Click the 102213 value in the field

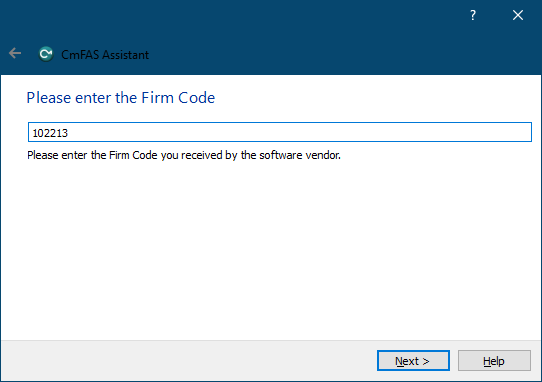(x=50, y=133)
